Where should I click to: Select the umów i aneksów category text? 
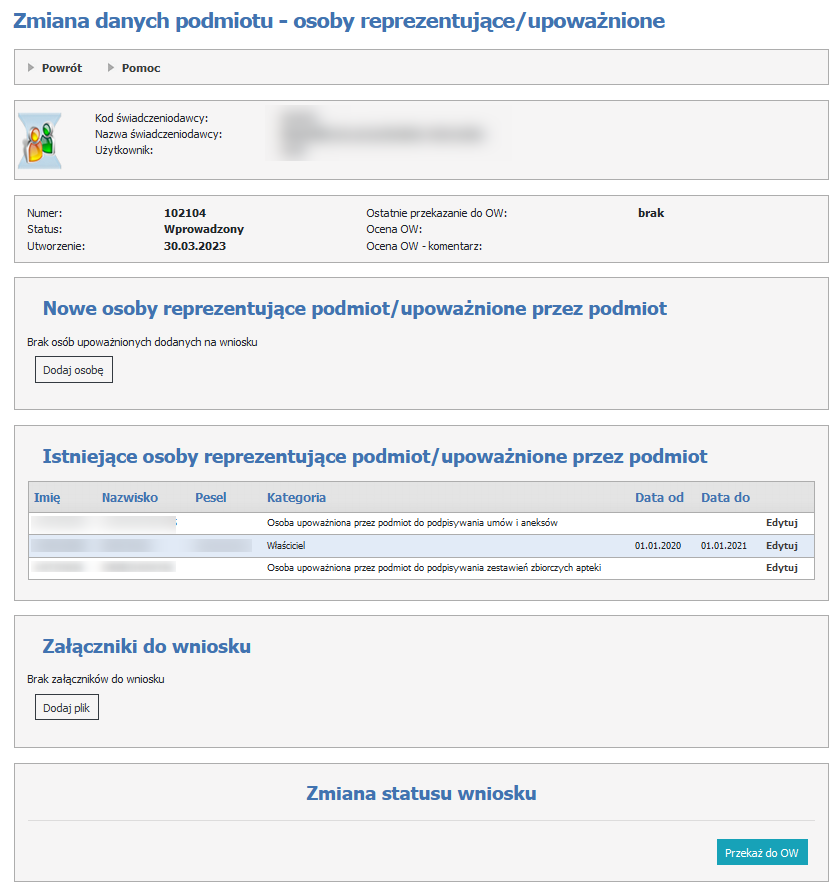(411, 523)
